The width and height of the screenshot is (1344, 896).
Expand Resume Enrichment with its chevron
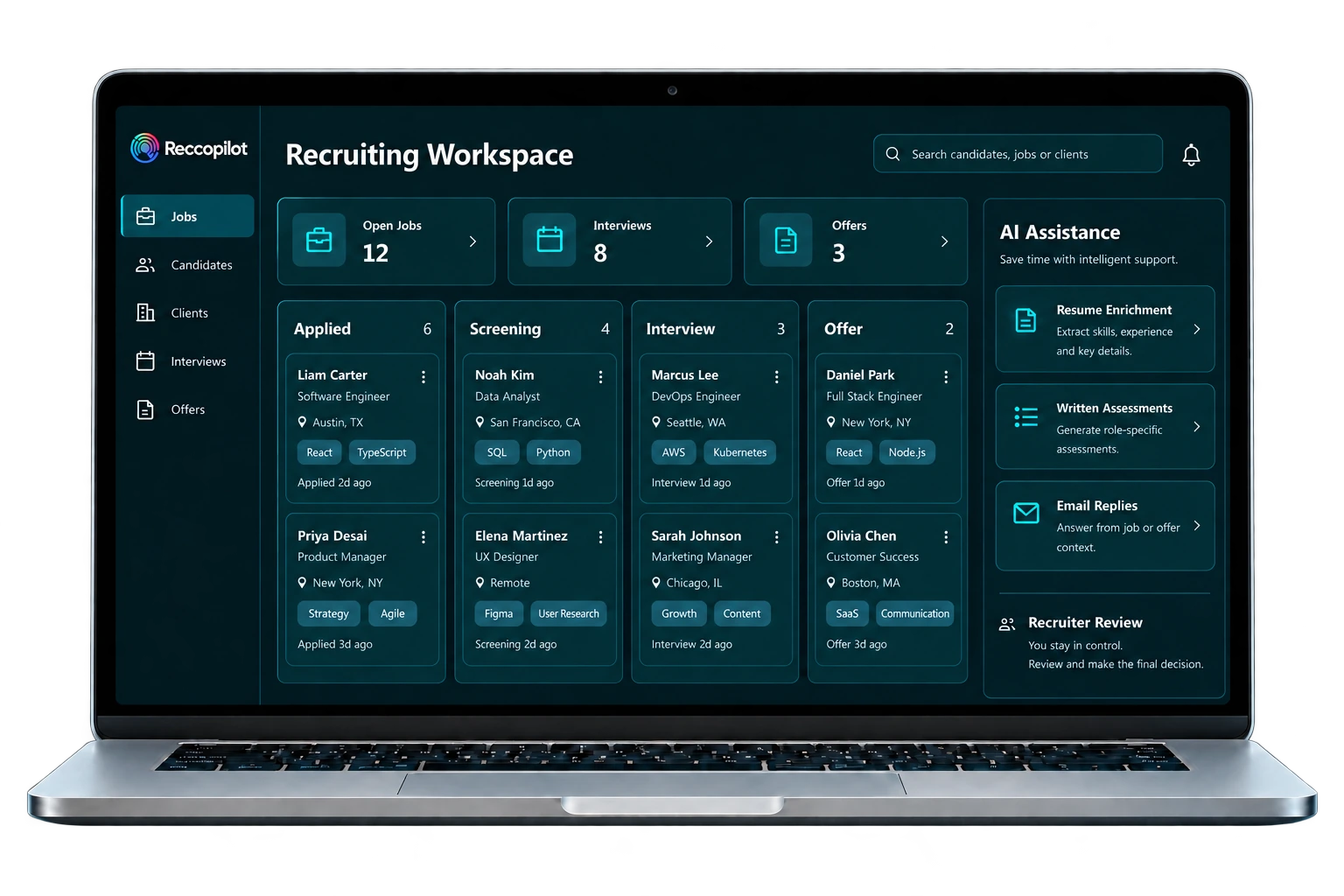pos(1197,330)
